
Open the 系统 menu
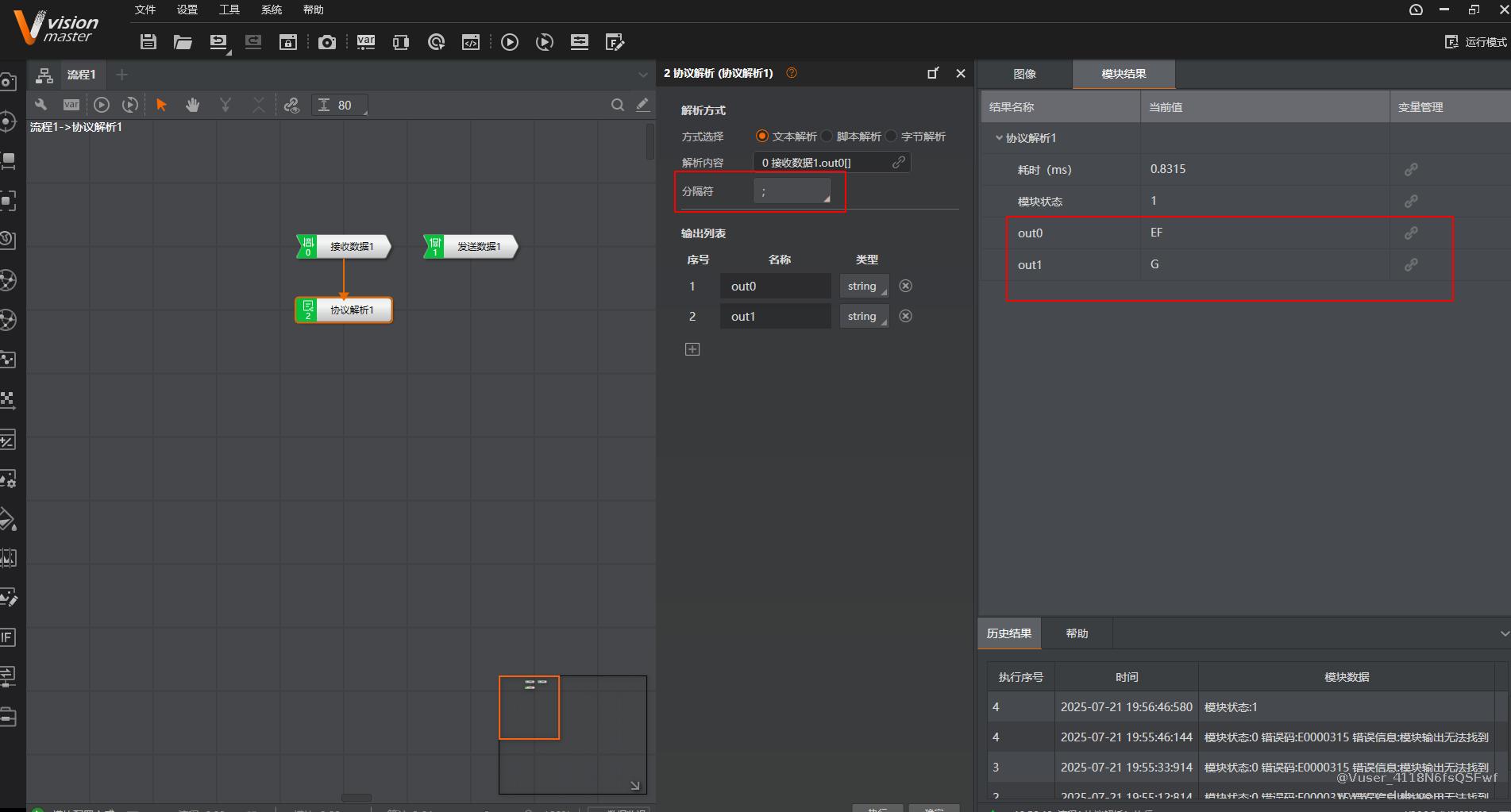tap(272, 10)
